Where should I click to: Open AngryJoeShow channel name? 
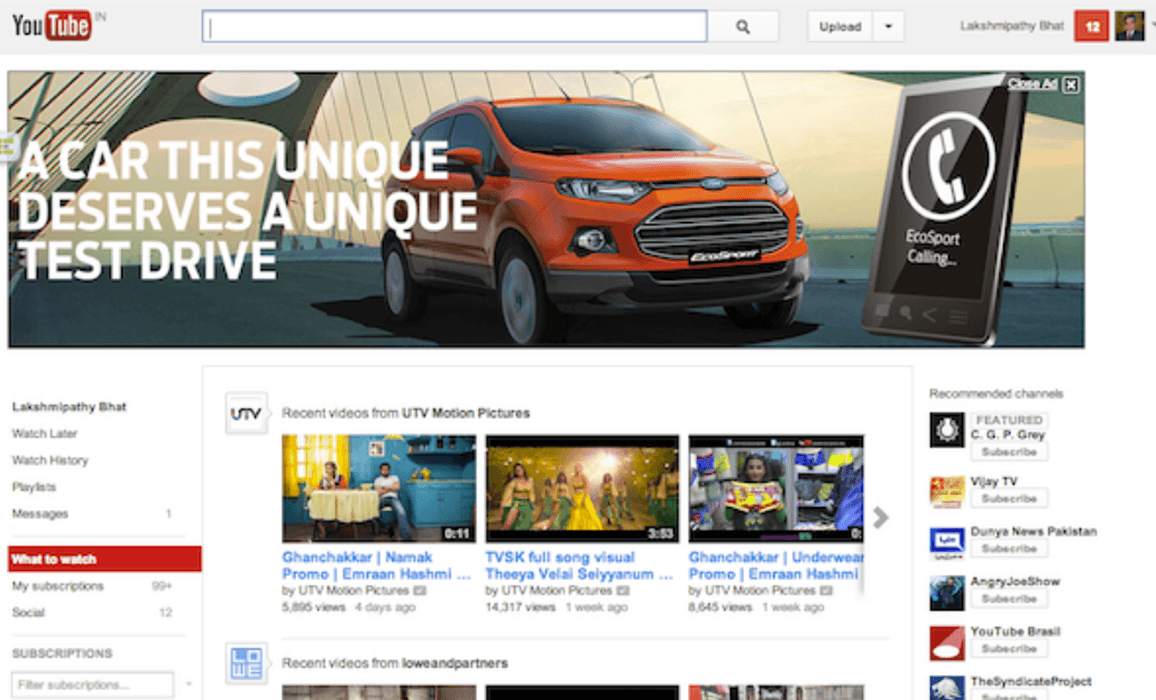click(1015, 582)
